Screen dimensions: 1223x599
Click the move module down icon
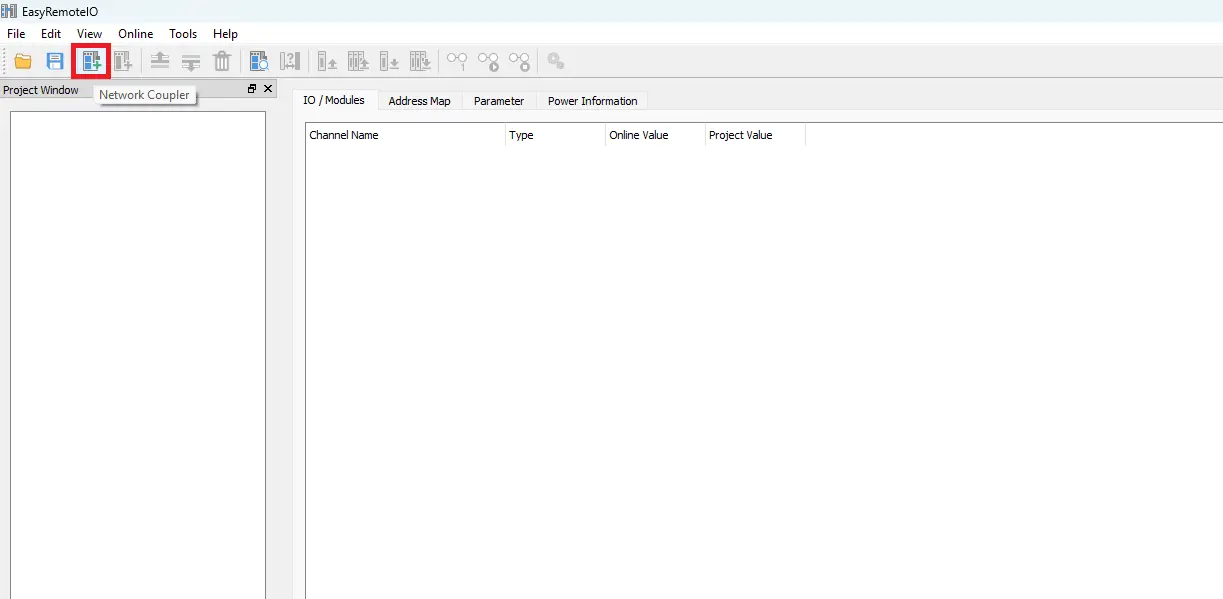191,61
